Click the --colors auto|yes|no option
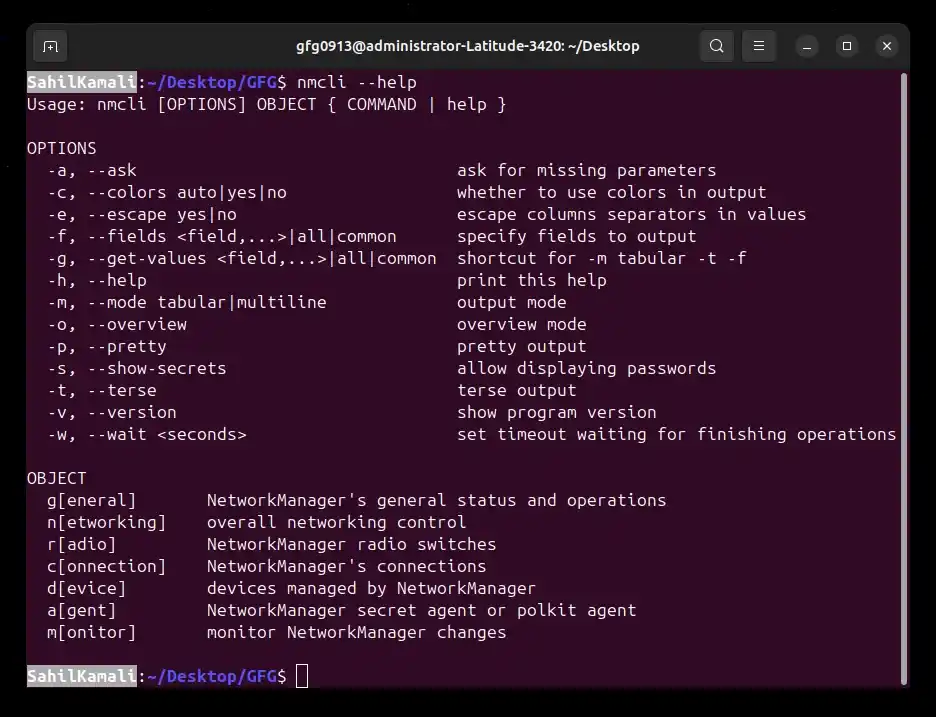Image resolution: width=936 pixels, height=717 pixels. (187, 192)
